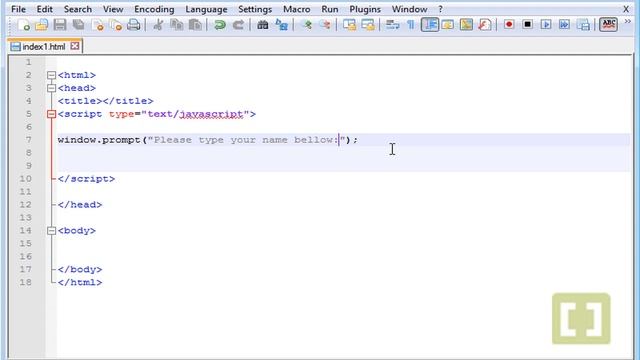Click the <title></title> line
Image resolution: width=640 pixels, height=360 pixels.
pos(105,101)
